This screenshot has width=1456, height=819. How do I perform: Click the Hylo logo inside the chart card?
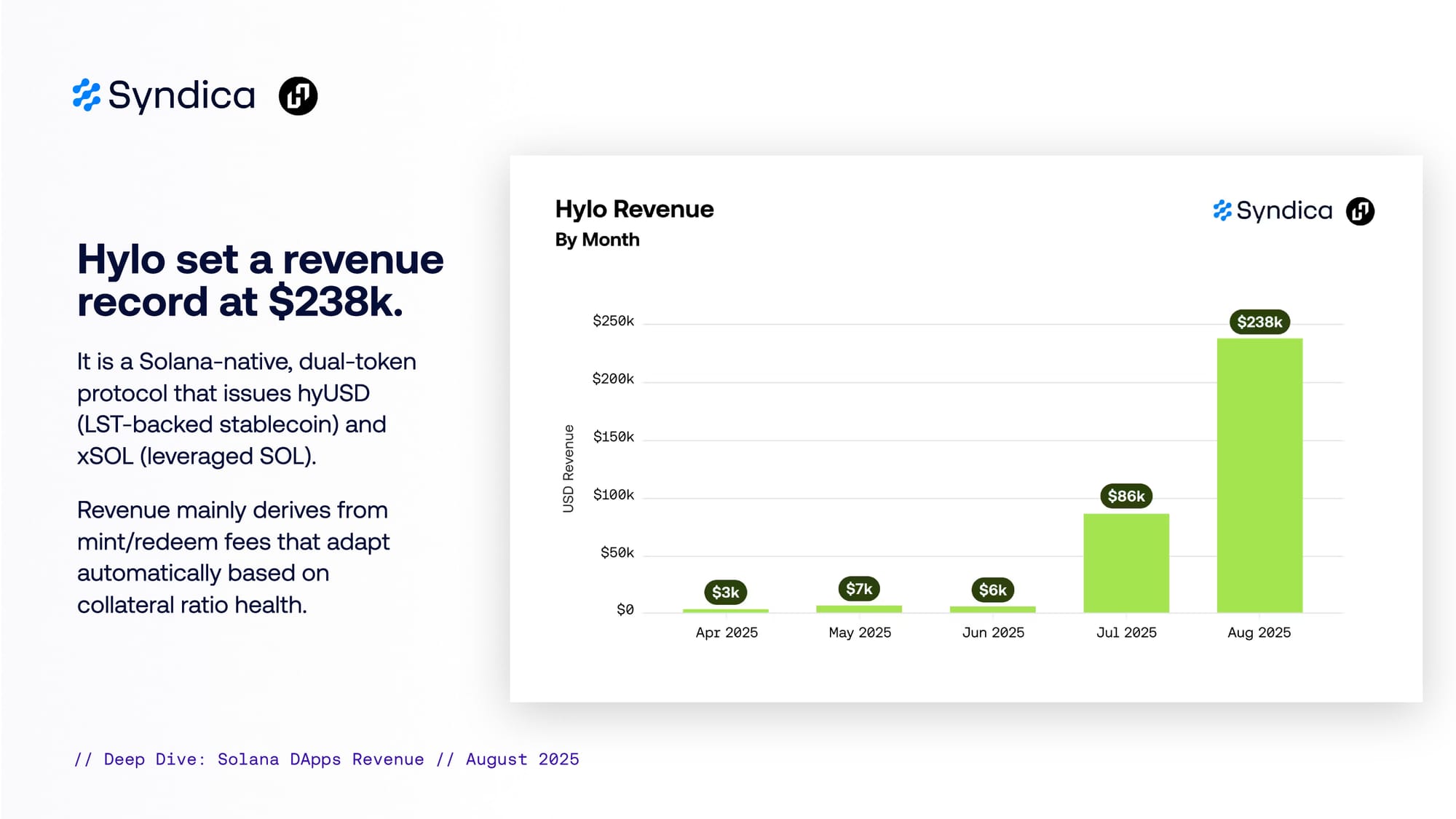pos(1360,211)
